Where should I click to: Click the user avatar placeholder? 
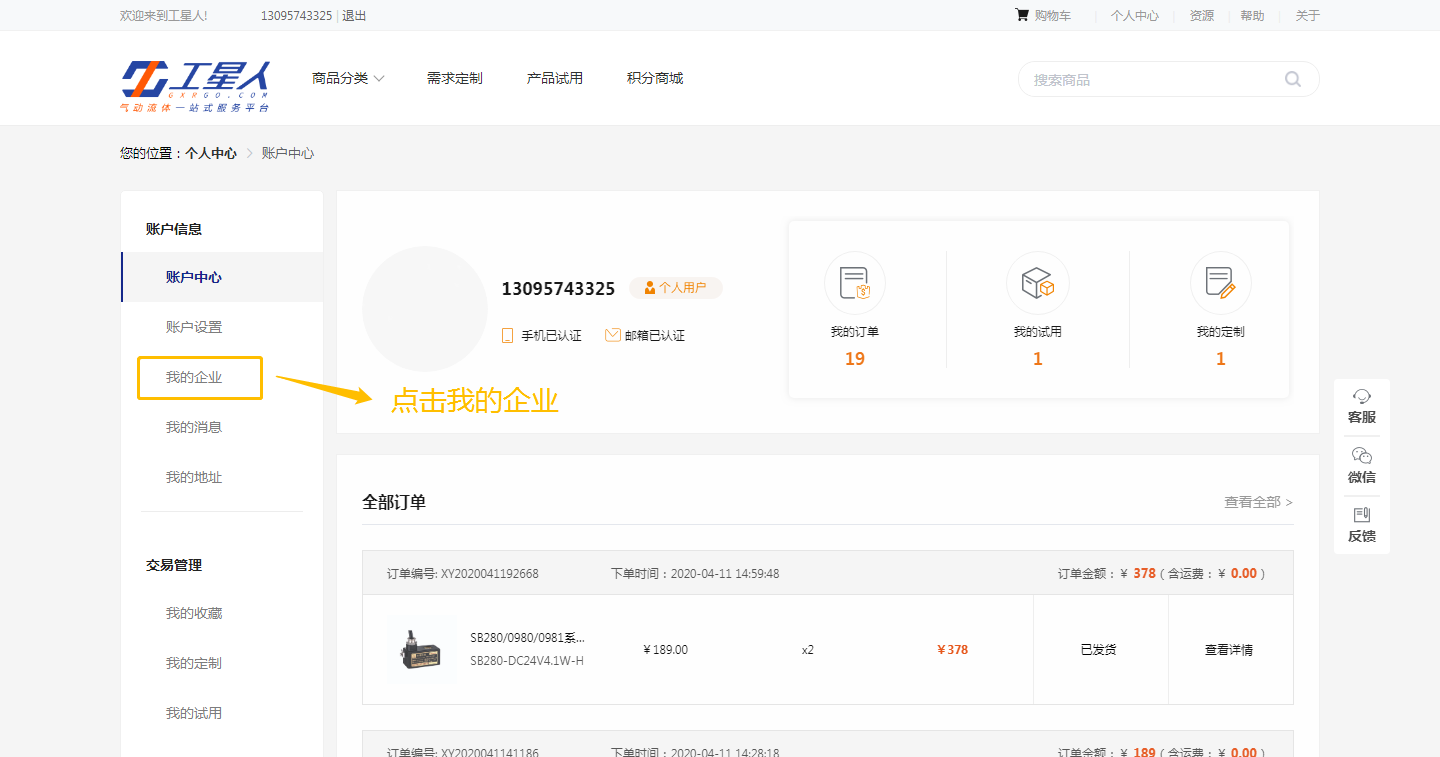pos(425,309)
